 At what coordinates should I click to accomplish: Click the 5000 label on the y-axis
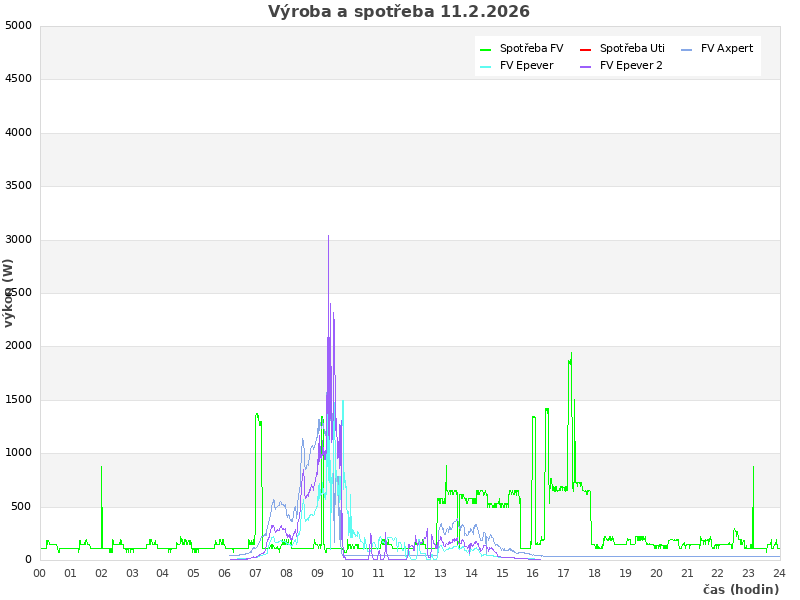[x=18, y=25]
